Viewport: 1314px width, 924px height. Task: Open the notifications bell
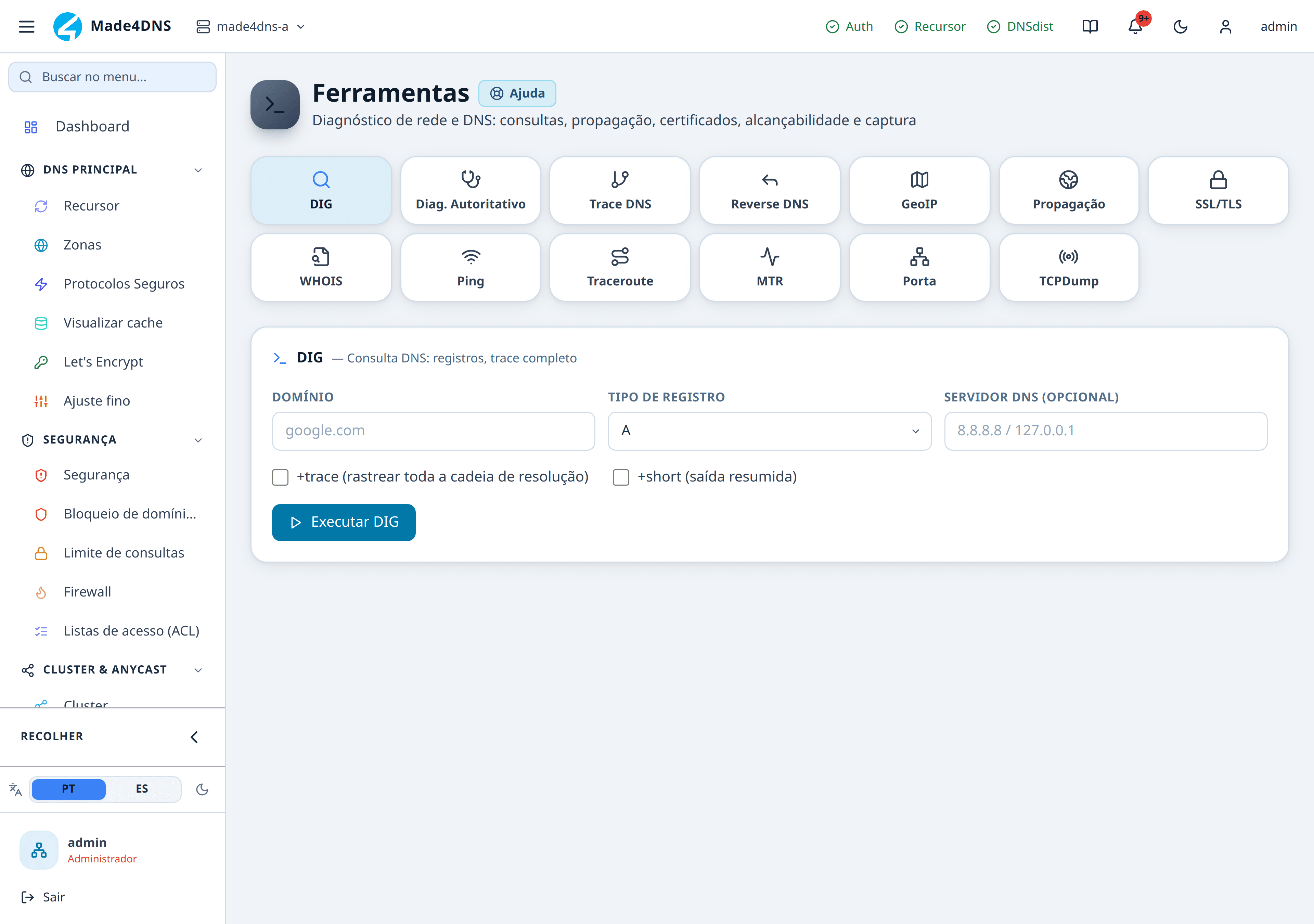[x=1135, y=26]
